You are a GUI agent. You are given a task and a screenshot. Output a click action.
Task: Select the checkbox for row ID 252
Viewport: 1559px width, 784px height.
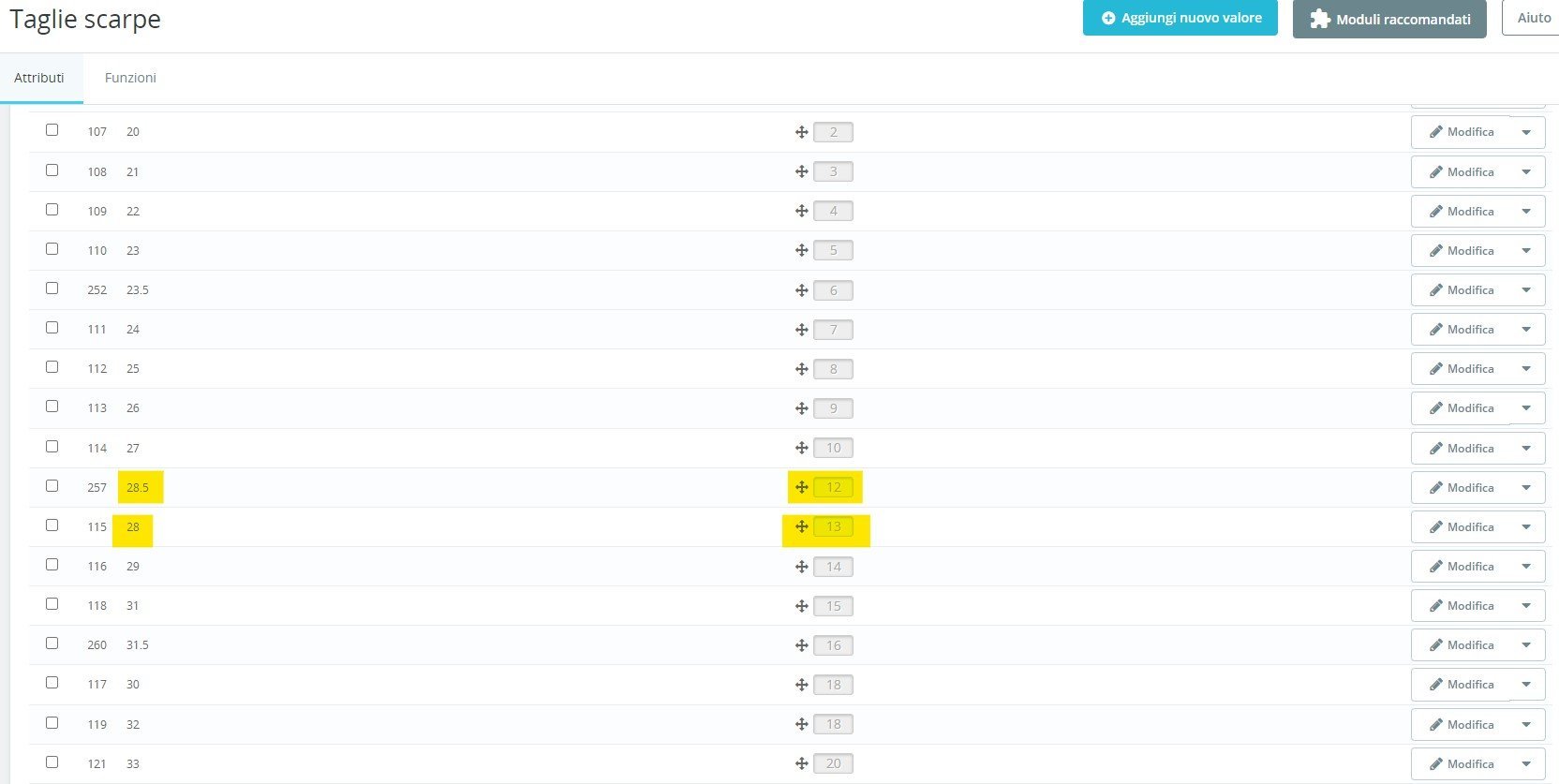[x=52, y=288]
